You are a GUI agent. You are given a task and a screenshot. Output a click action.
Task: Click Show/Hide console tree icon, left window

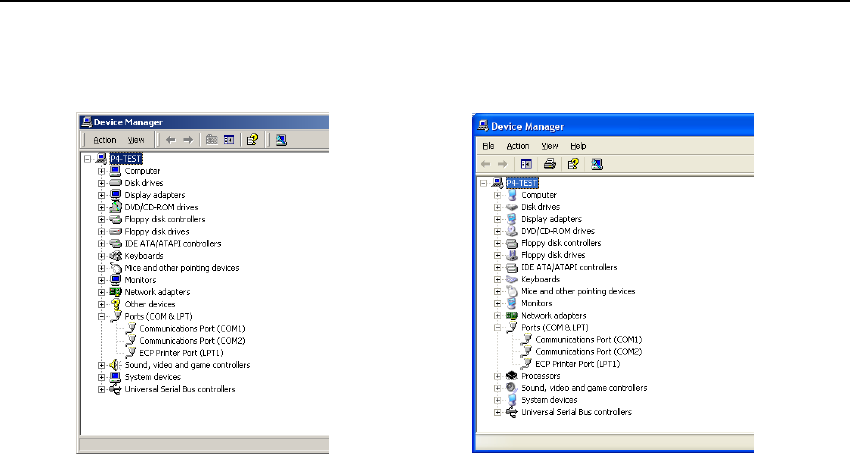pyautogui.click(x=229, y=140)
